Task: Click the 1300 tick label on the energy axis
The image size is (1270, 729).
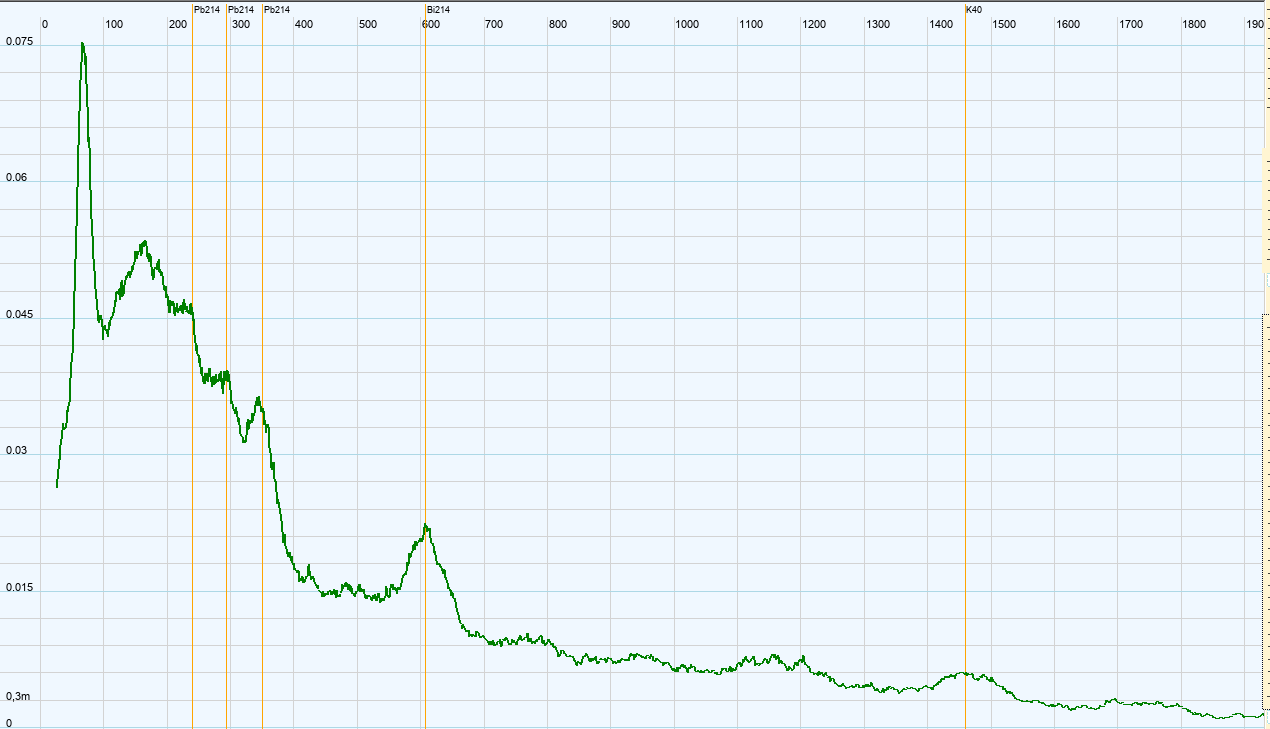Action: (878, 24)
